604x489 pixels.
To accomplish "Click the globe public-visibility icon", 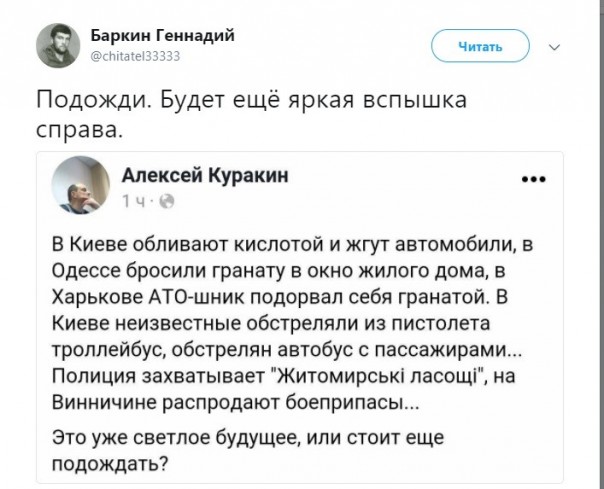I will [165, 203].
